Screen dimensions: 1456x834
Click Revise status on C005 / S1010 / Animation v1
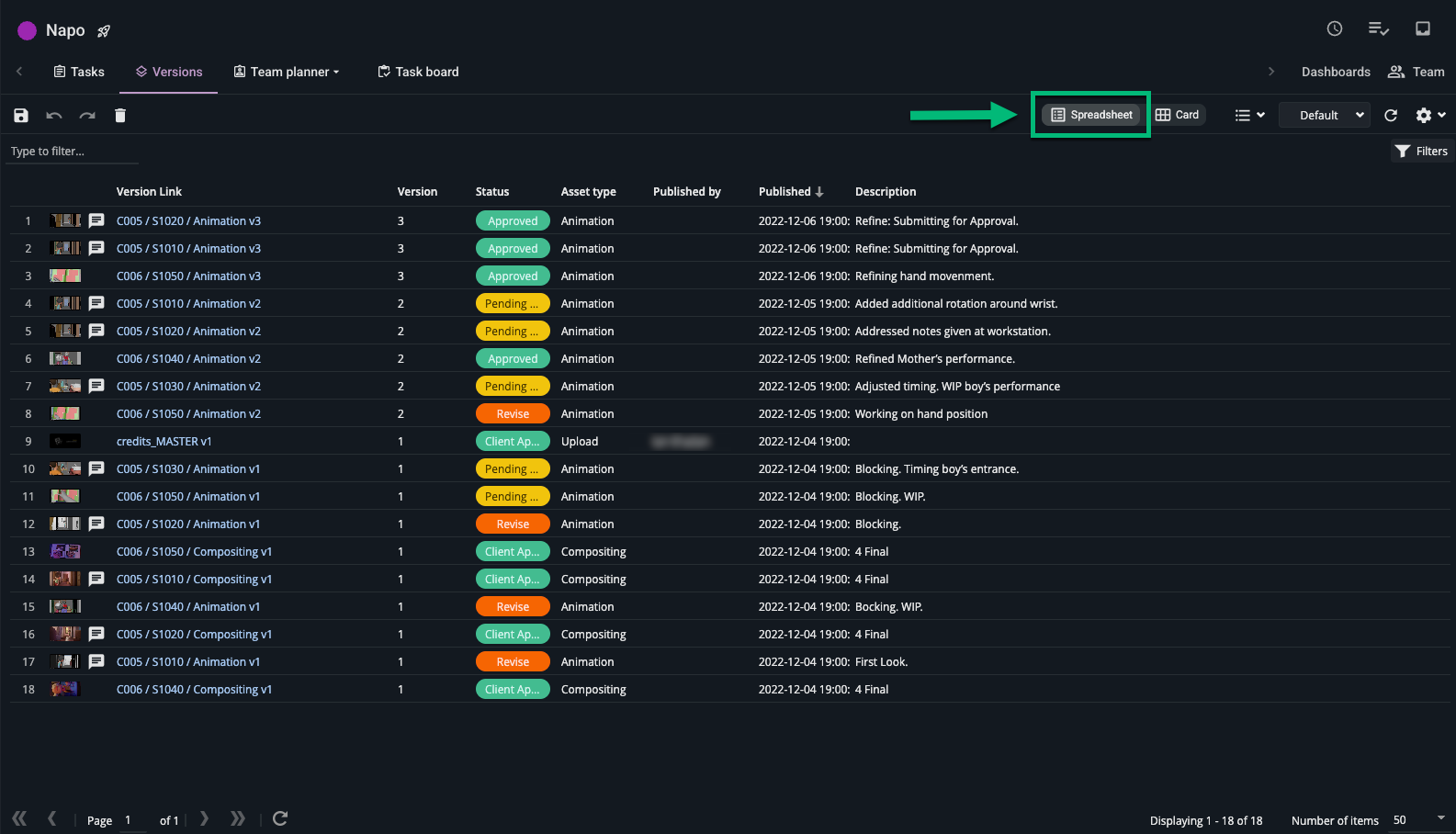click(x=513, y=661)
